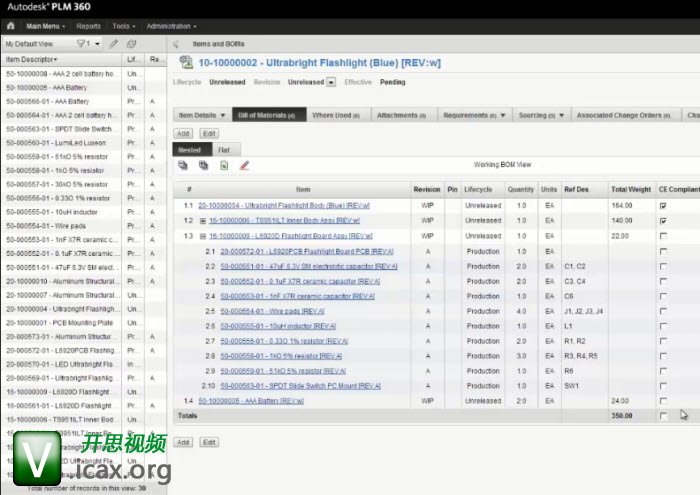Click the collapse-all BOM levels icon

click(183, 166)
